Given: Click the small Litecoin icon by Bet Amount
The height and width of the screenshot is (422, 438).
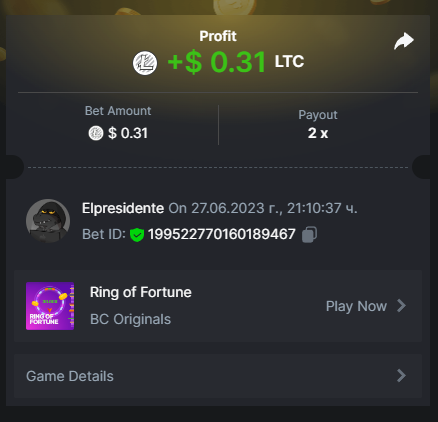Looking at the screenshot, I should click(96, 133).
